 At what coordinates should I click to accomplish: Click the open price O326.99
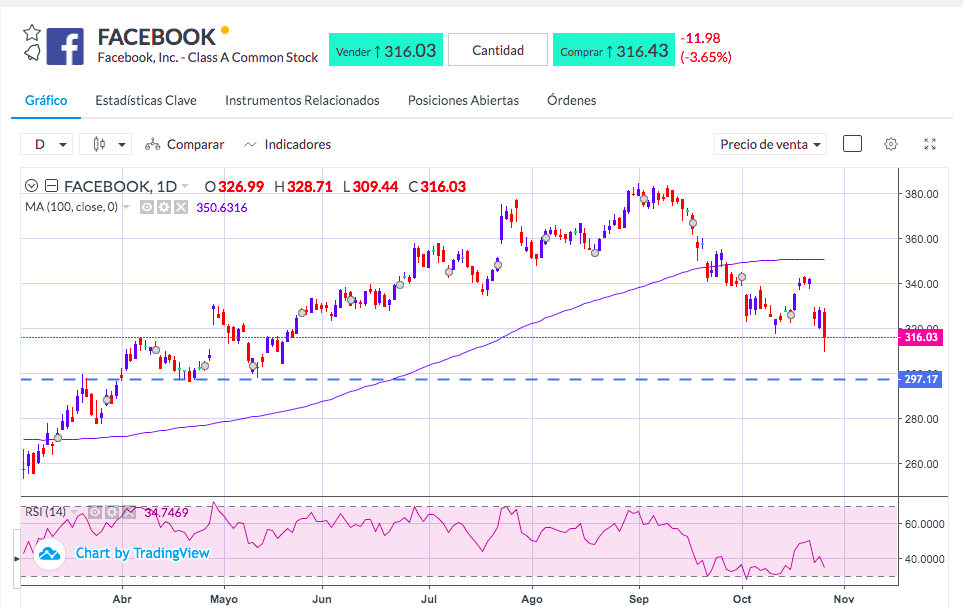coord(234,186)
